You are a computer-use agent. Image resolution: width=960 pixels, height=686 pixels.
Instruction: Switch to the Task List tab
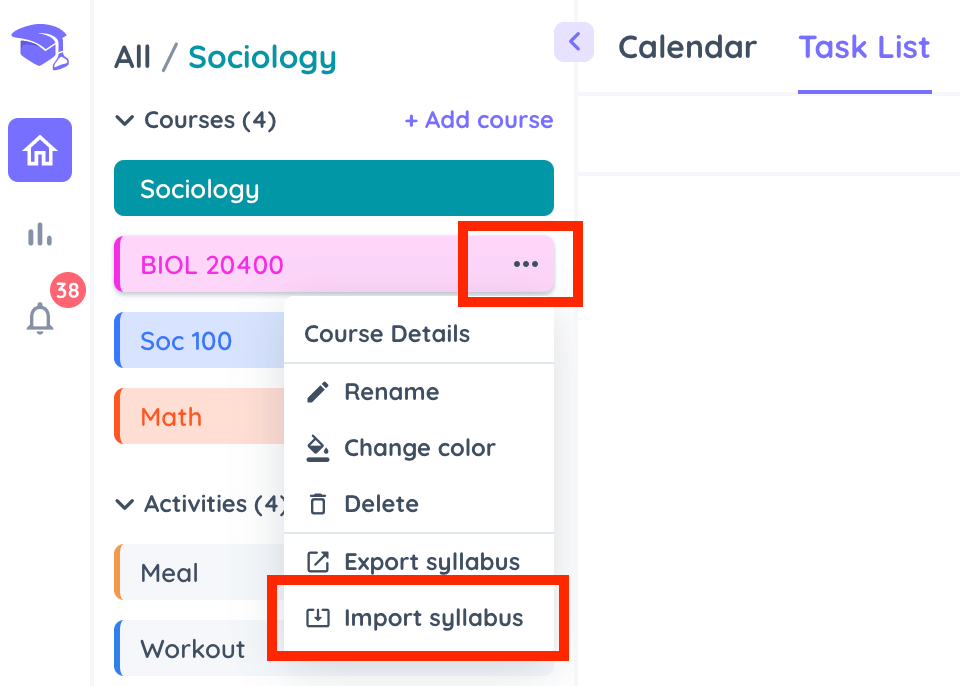(864, 47)
